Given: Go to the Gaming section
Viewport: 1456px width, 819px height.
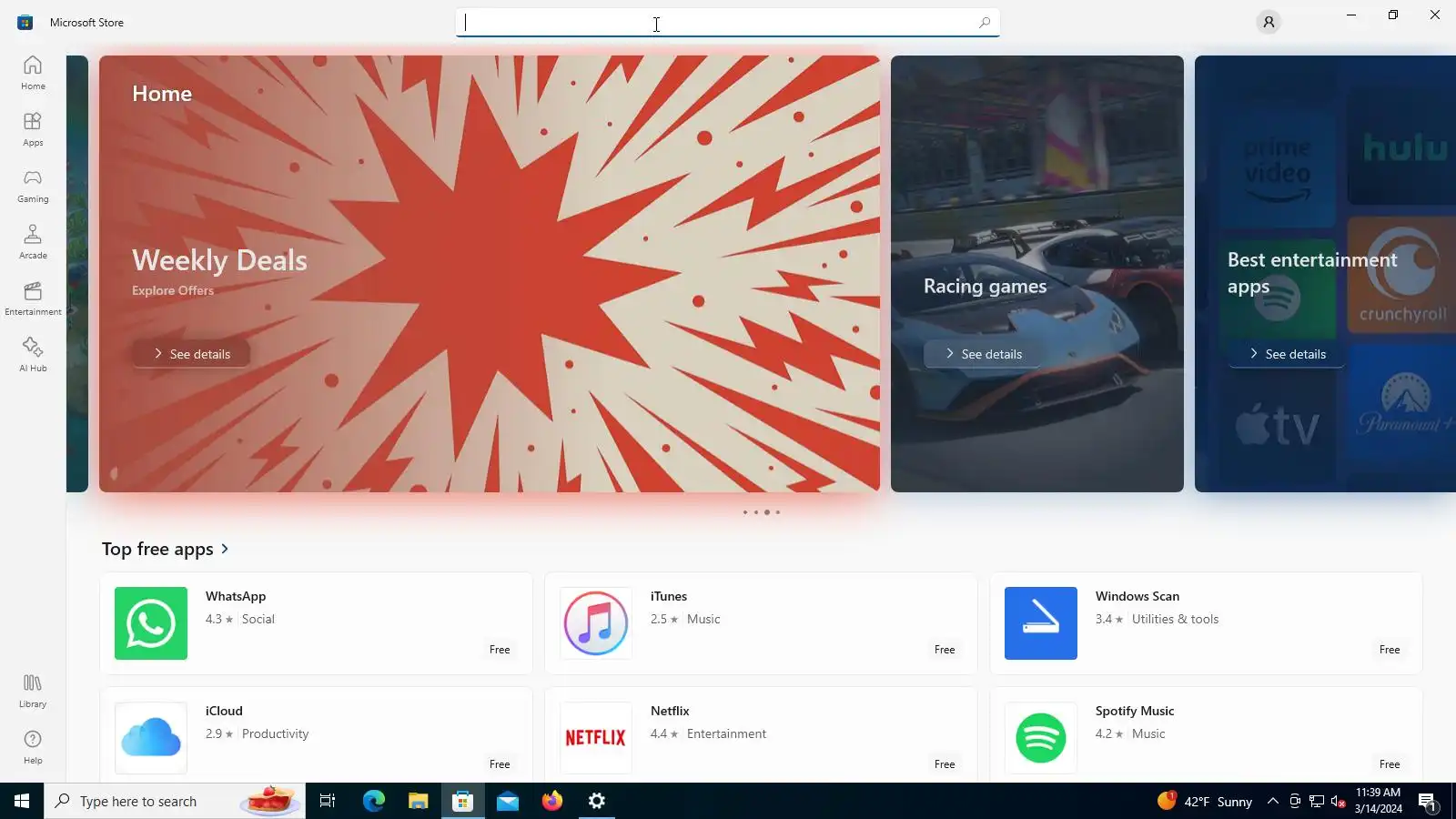Looking at the screenshot, I should [x=33, y=186].
